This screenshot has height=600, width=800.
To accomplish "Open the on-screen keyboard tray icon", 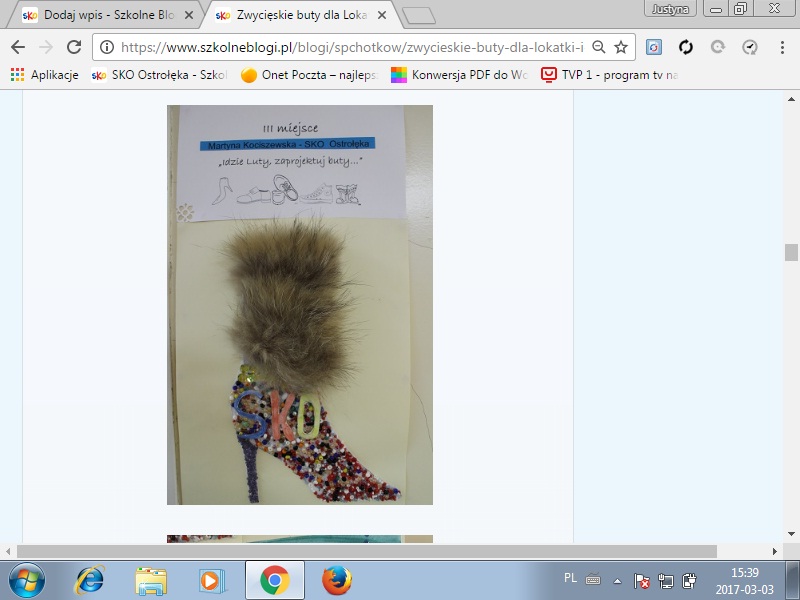I will 593,580.
